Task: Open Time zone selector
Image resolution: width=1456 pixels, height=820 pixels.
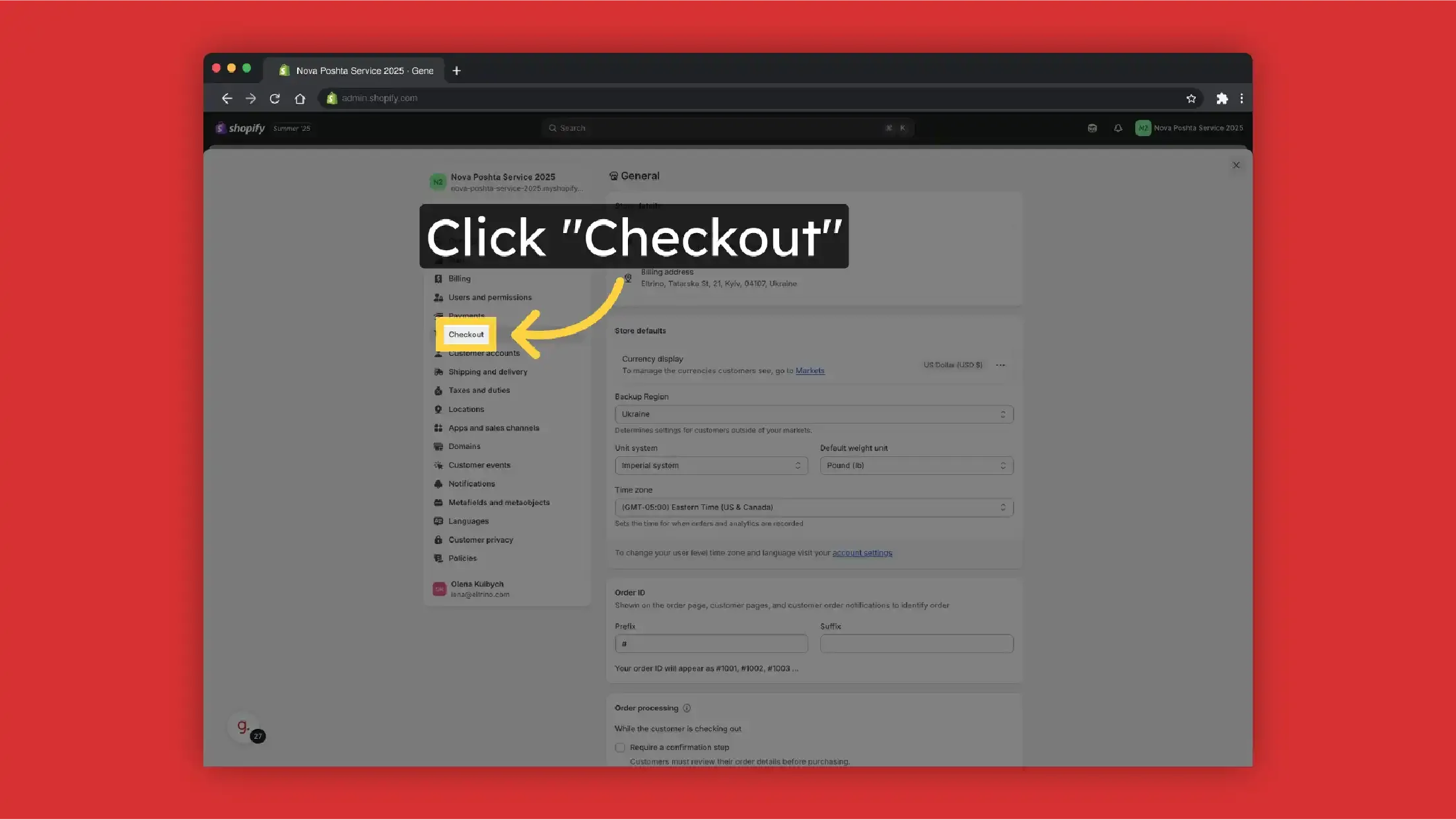Action: pyautogui.click(x=814, y=507)
